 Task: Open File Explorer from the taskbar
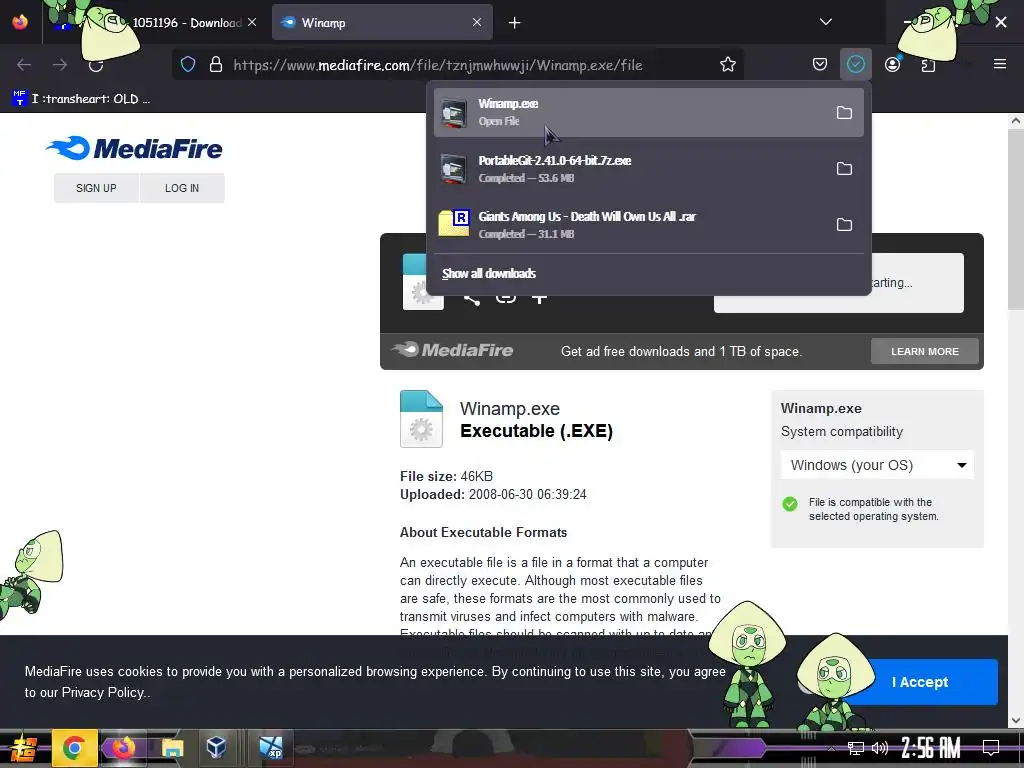(172, 748)
